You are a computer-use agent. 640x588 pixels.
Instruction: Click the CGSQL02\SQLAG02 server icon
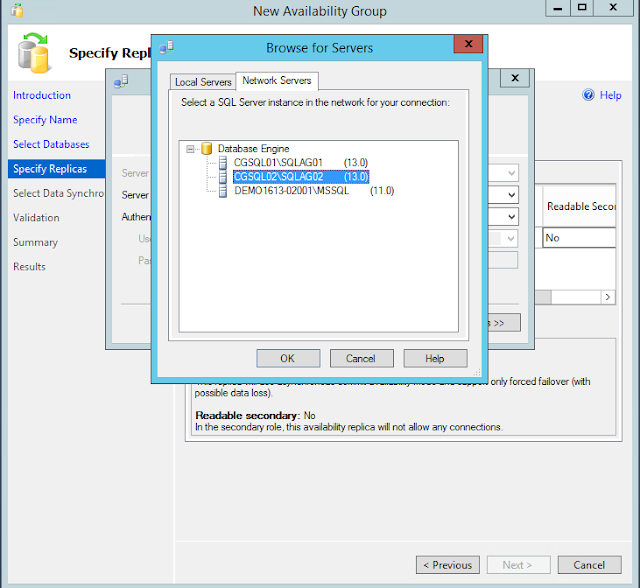coord(223,177)
